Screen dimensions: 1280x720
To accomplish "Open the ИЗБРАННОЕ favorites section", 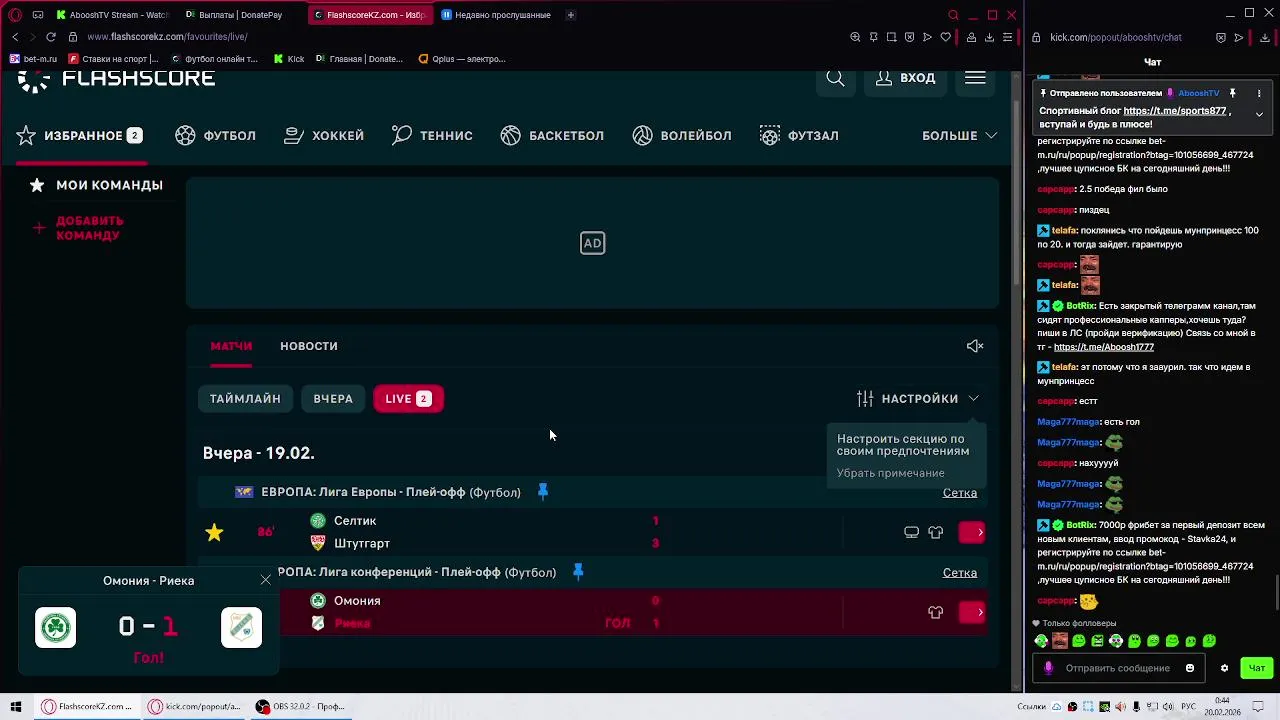I will tap(79, 135).
